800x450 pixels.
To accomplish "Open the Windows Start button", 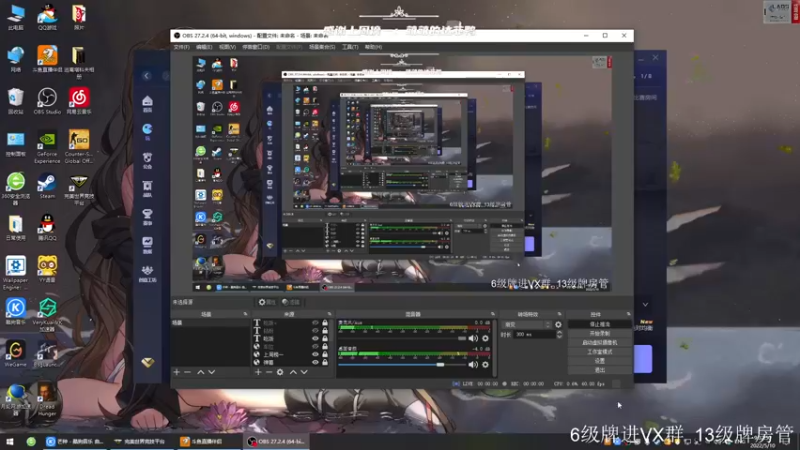I will point(10,441).
